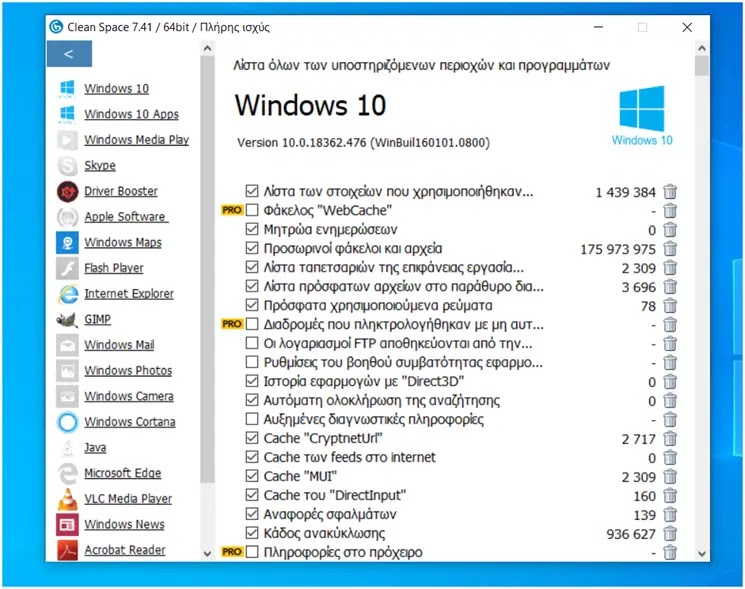
Task: Uncheck Μητρώα ενημερώσεων checkbox
Action: pyautogui.click(x=252, y=229)
